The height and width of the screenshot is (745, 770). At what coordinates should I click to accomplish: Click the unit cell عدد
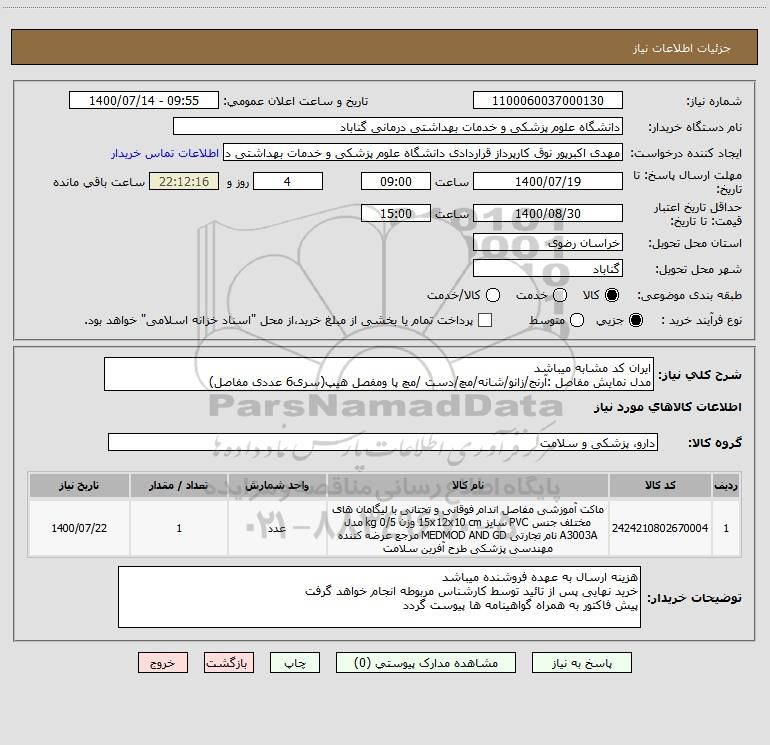point(277,528)
